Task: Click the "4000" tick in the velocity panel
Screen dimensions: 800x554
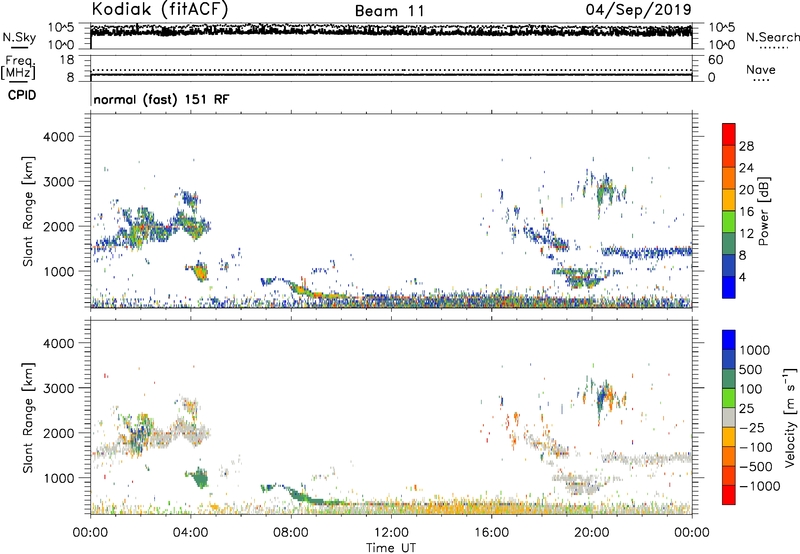Action: coord(59,343)
